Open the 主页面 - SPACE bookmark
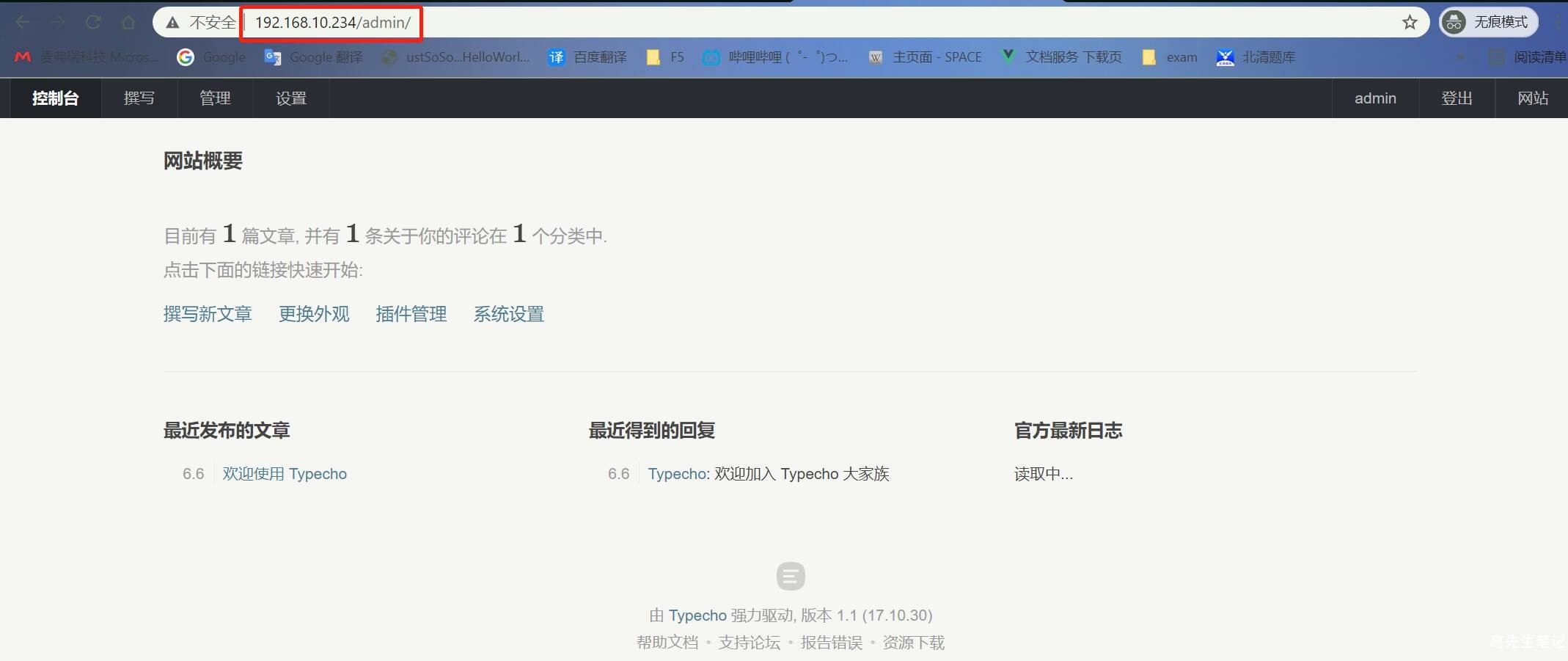The height and width of the screenshot is (661, 1568). coord(925,57)
